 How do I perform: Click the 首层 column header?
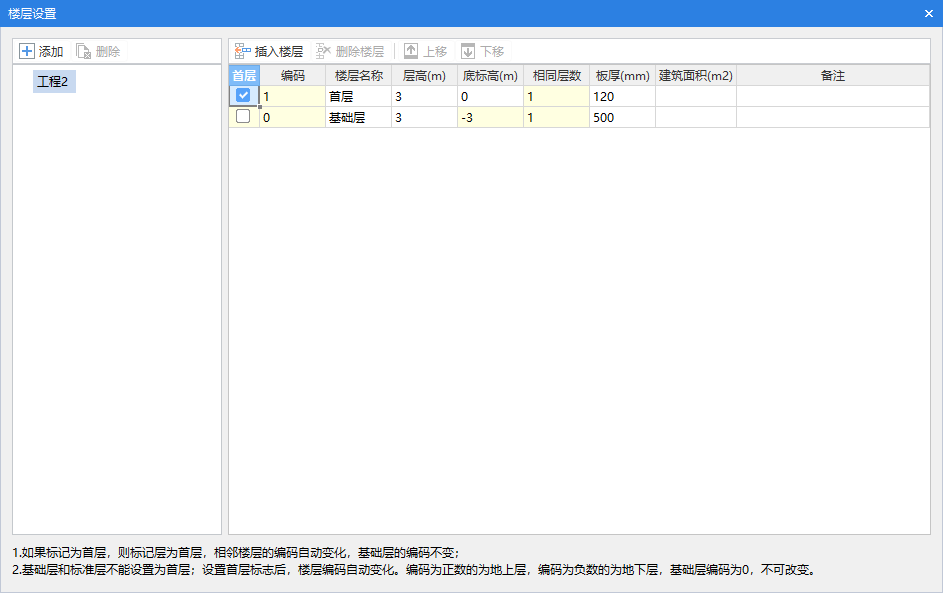point(244,76)
